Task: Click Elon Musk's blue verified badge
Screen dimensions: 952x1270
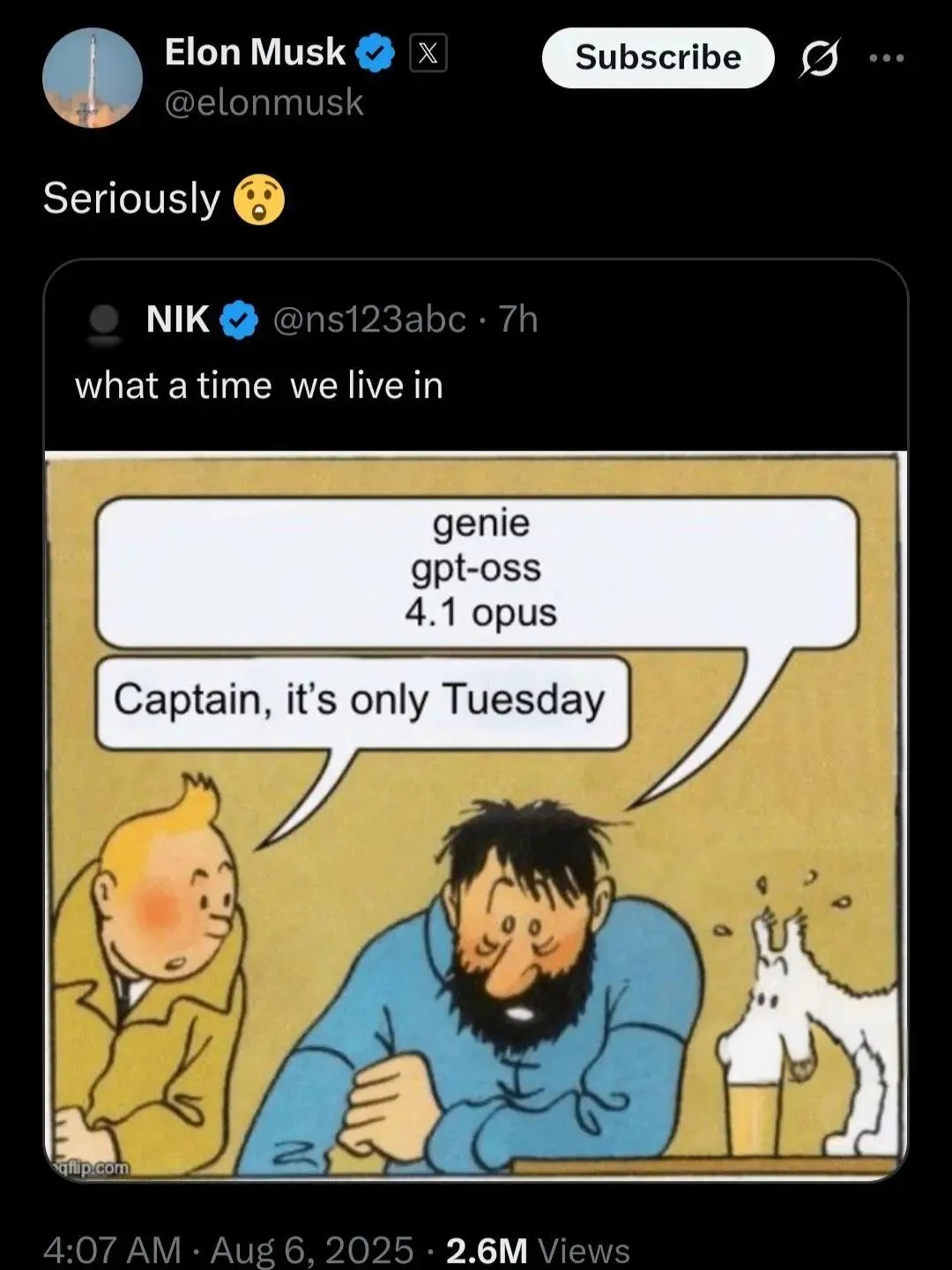Action: tap(375, 55)
